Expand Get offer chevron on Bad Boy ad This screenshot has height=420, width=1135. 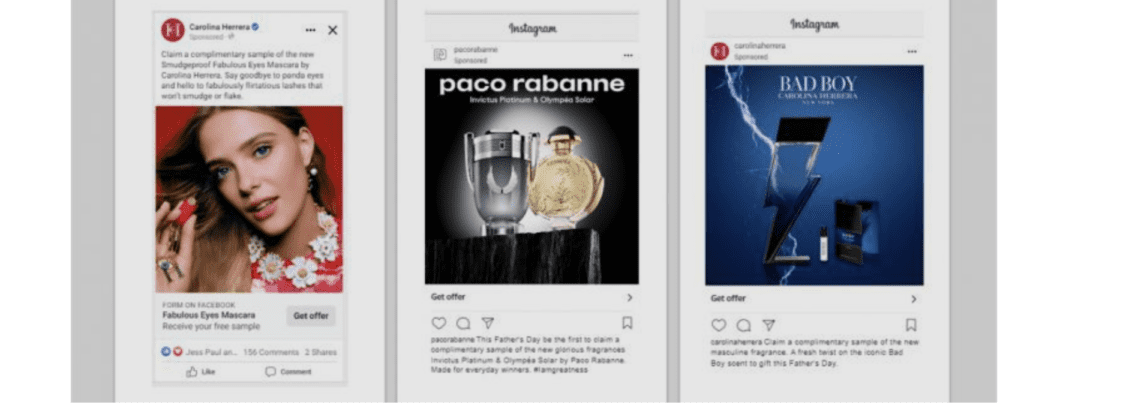tap(914, 299)
